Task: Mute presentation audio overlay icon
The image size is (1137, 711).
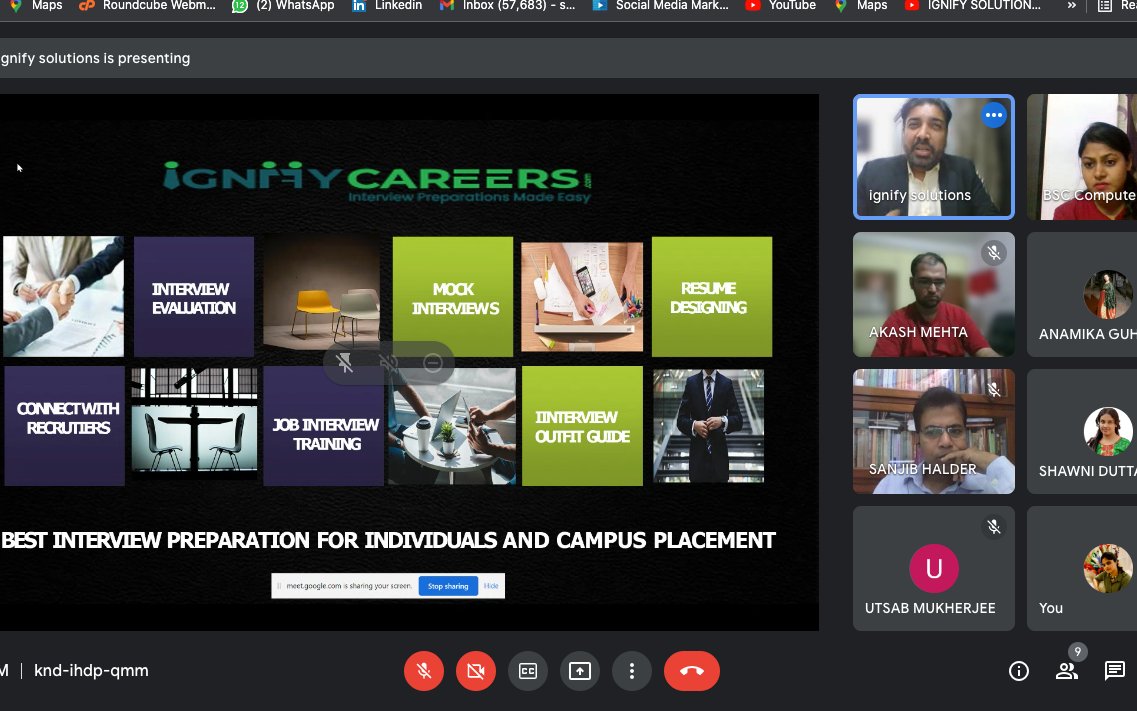Action: coord(389,362)
